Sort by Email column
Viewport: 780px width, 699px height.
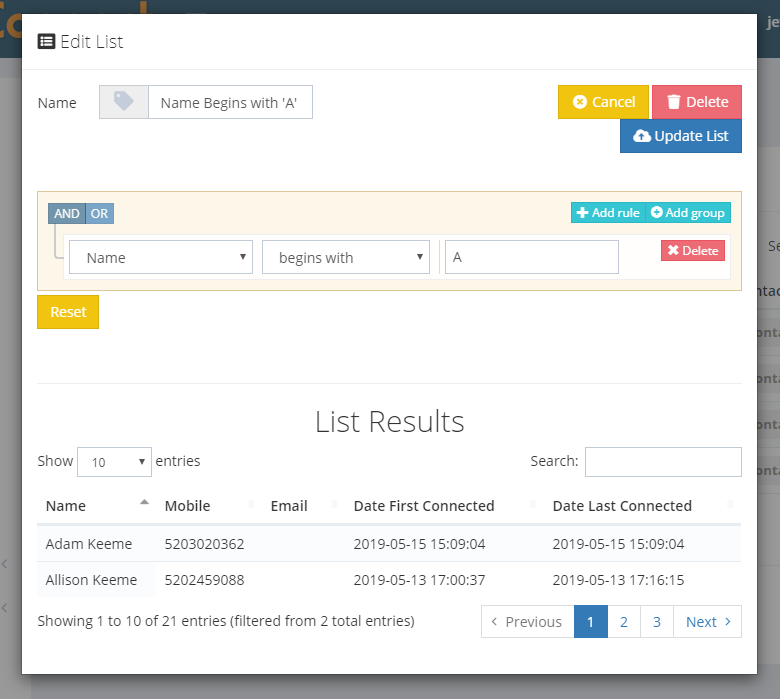[x=303, y=506]
